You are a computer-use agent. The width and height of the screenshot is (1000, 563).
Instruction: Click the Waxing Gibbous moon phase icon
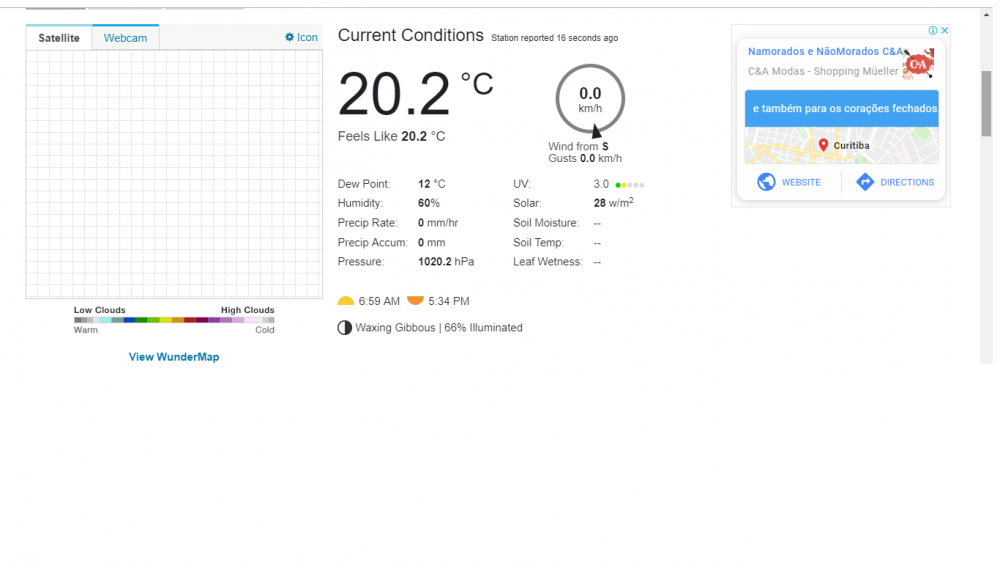click(x=345, y=328)
